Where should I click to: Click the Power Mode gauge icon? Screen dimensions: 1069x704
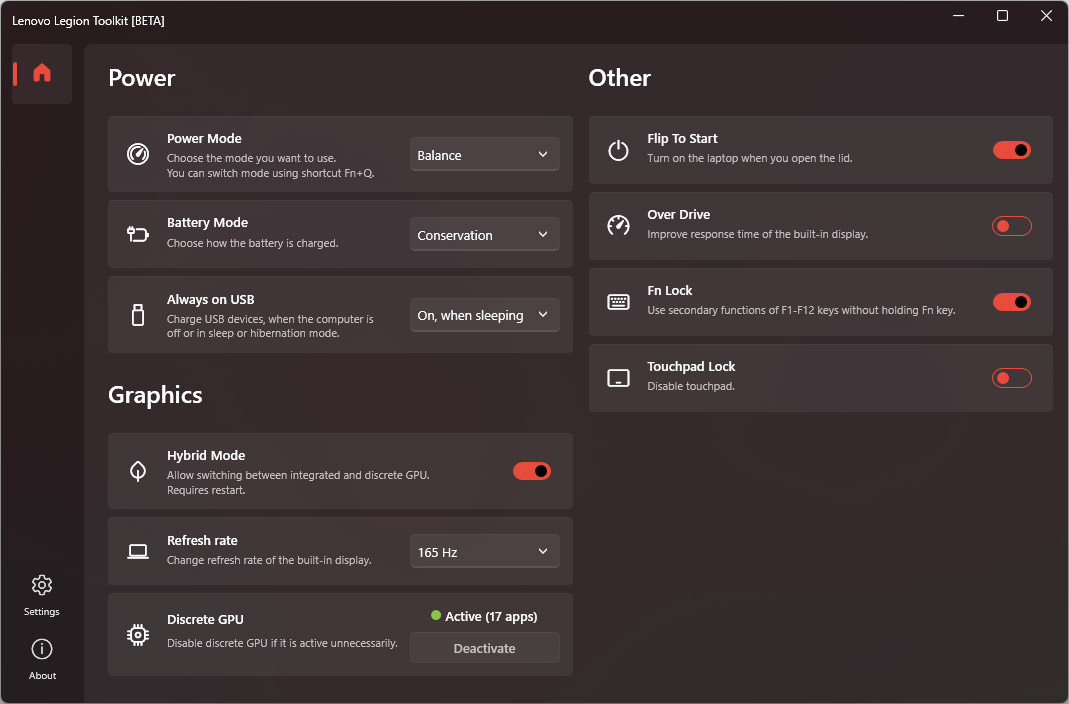[x=138, y=154]
